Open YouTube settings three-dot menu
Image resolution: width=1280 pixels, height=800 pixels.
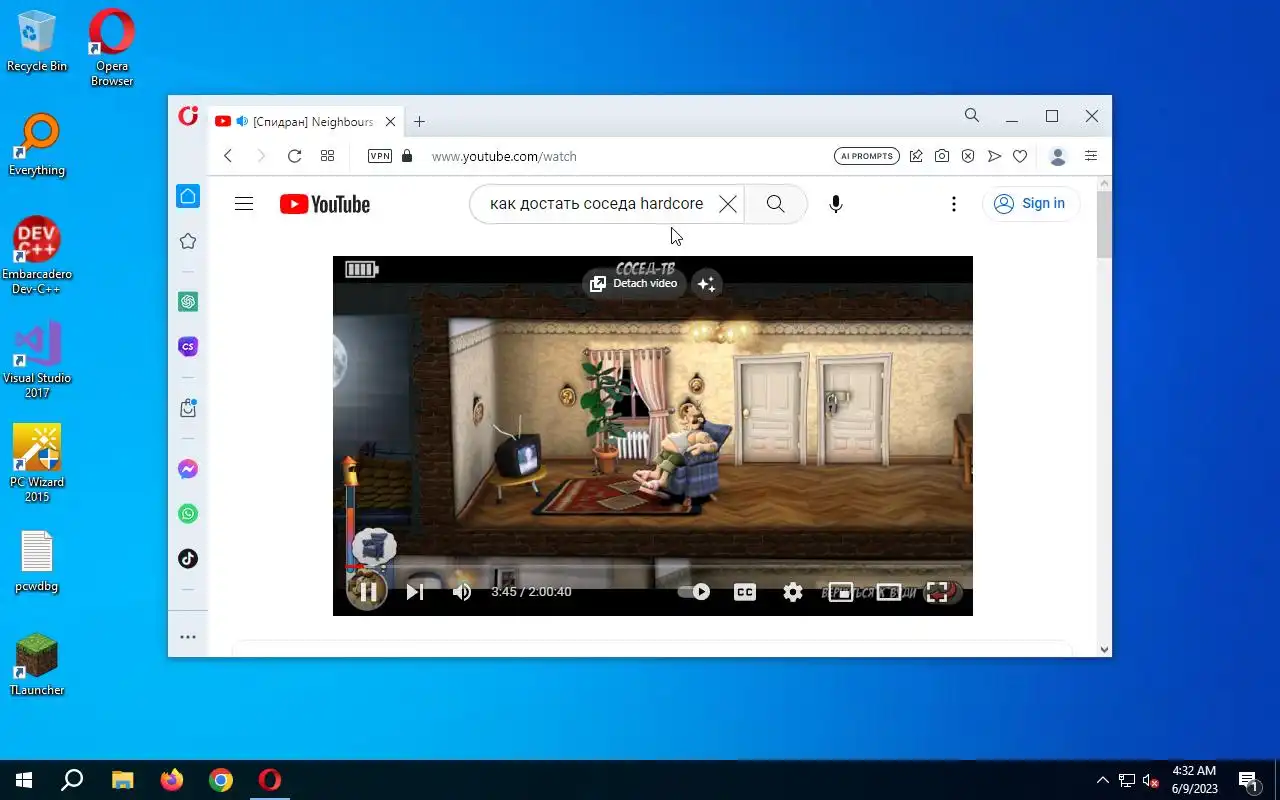pyautogui.click(x=954, y=204)
